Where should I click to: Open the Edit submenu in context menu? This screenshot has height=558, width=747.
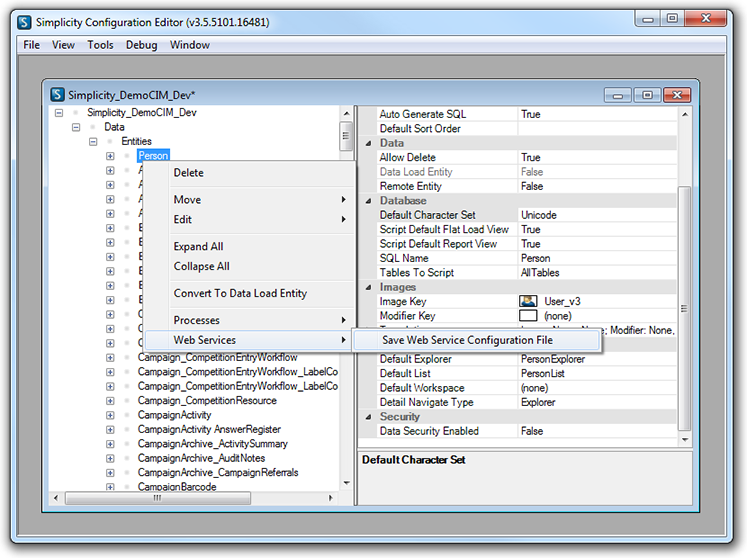[250, 219]
